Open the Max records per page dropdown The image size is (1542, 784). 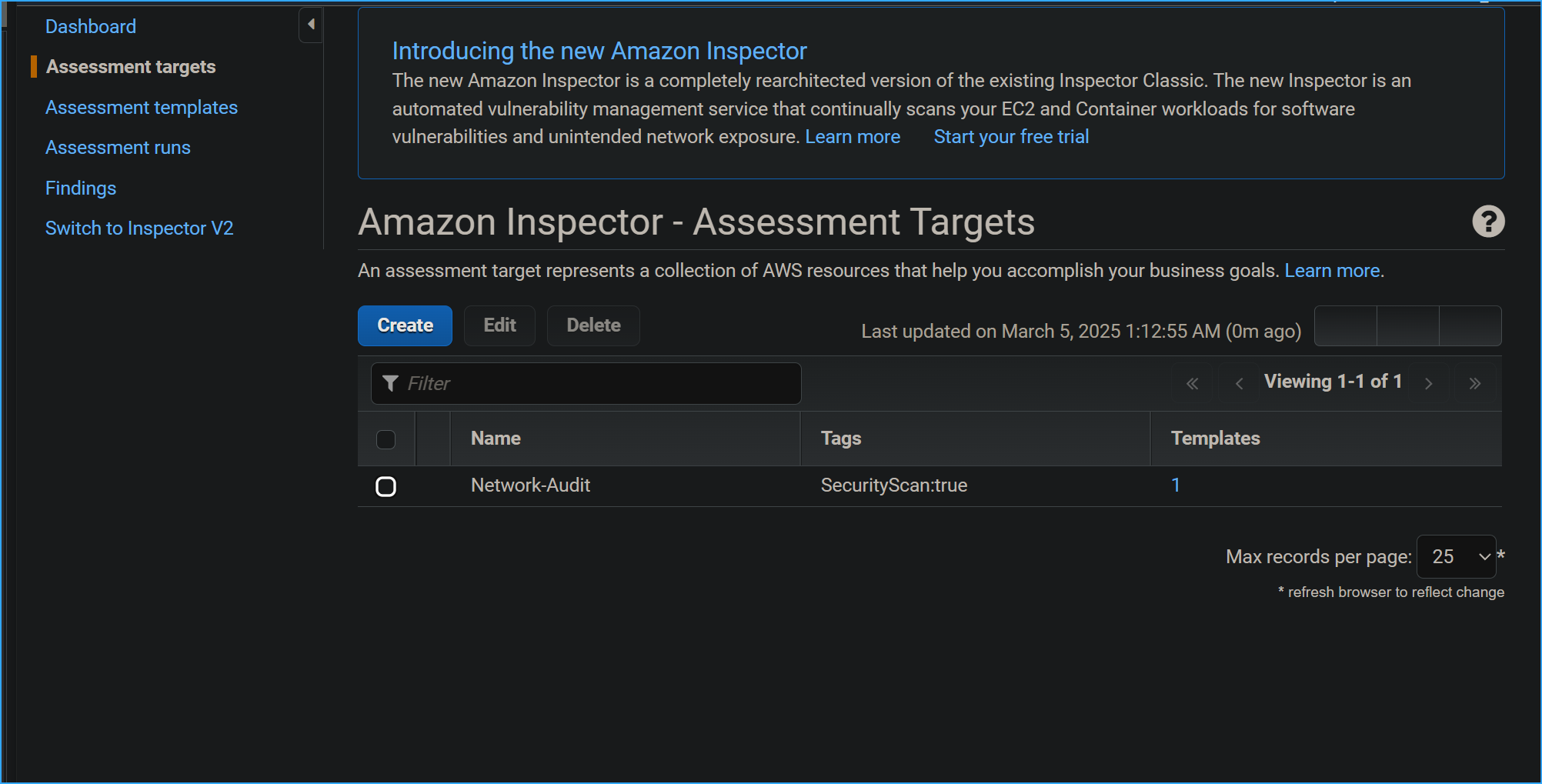click(1455, 556)
